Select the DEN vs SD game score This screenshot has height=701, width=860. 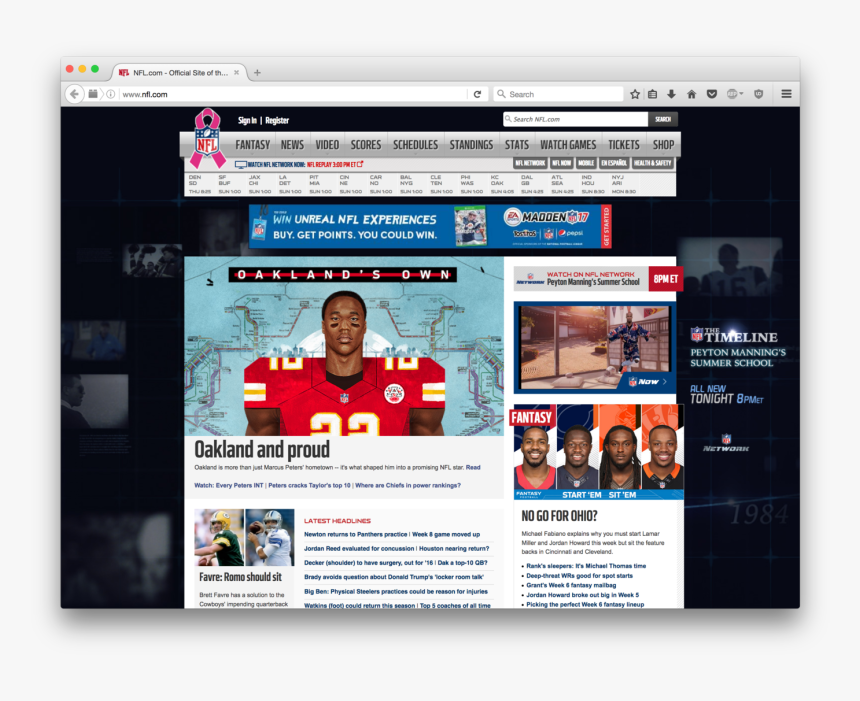click(199, 184)
